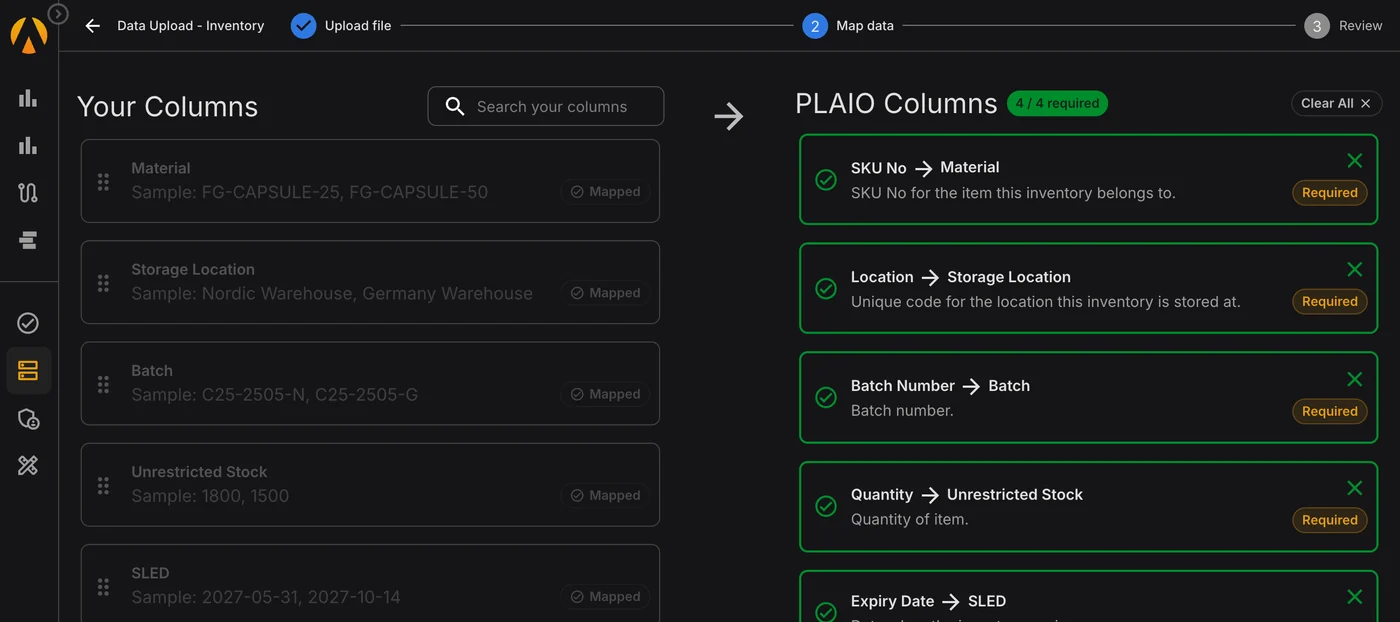The width and height of the screenshot is (1400, 622).
Task: Click the Mapped badge on Material
Action: click(x=605, y=192)
